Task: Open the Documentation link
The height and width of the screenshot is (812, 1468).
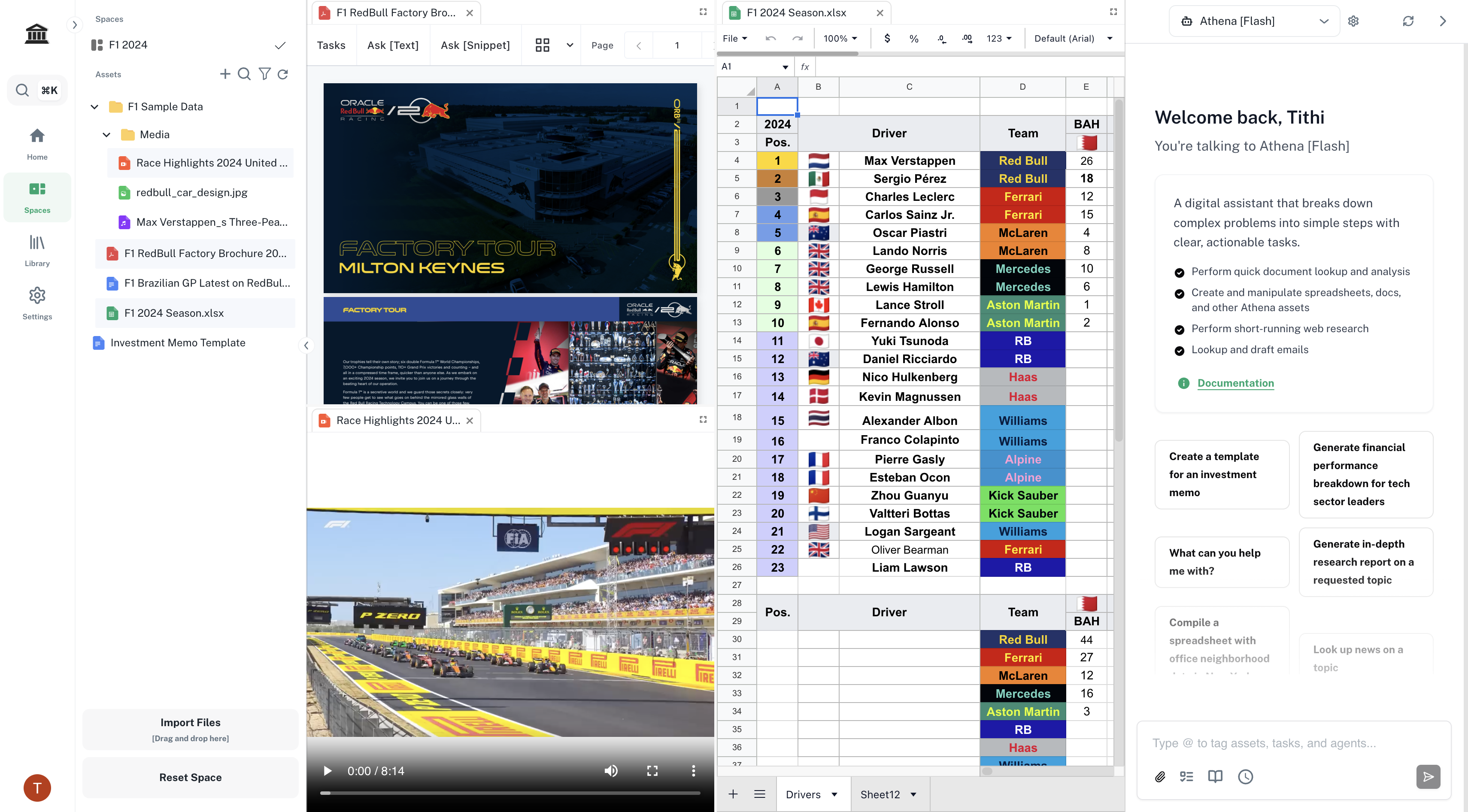Action: (1235, 383)
